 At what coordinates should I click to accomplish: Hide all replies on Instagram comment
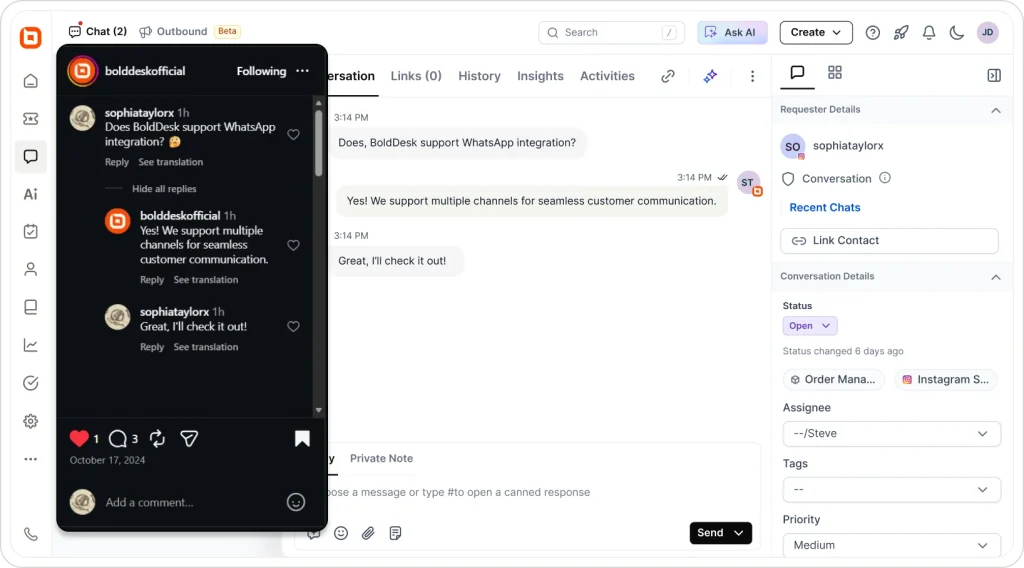(x=164, y=189)
